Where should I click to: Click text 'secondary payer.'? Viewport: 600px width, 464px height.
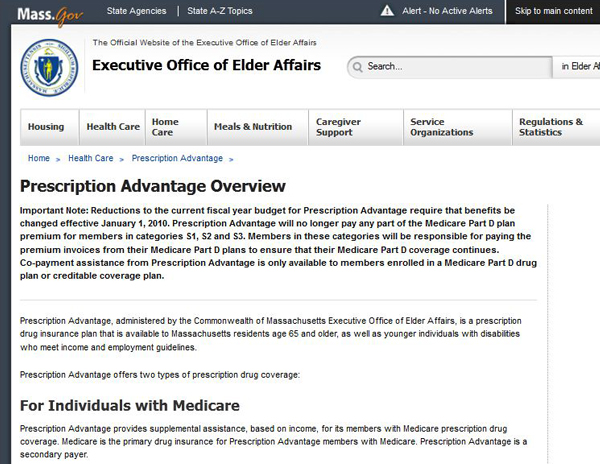54,454
